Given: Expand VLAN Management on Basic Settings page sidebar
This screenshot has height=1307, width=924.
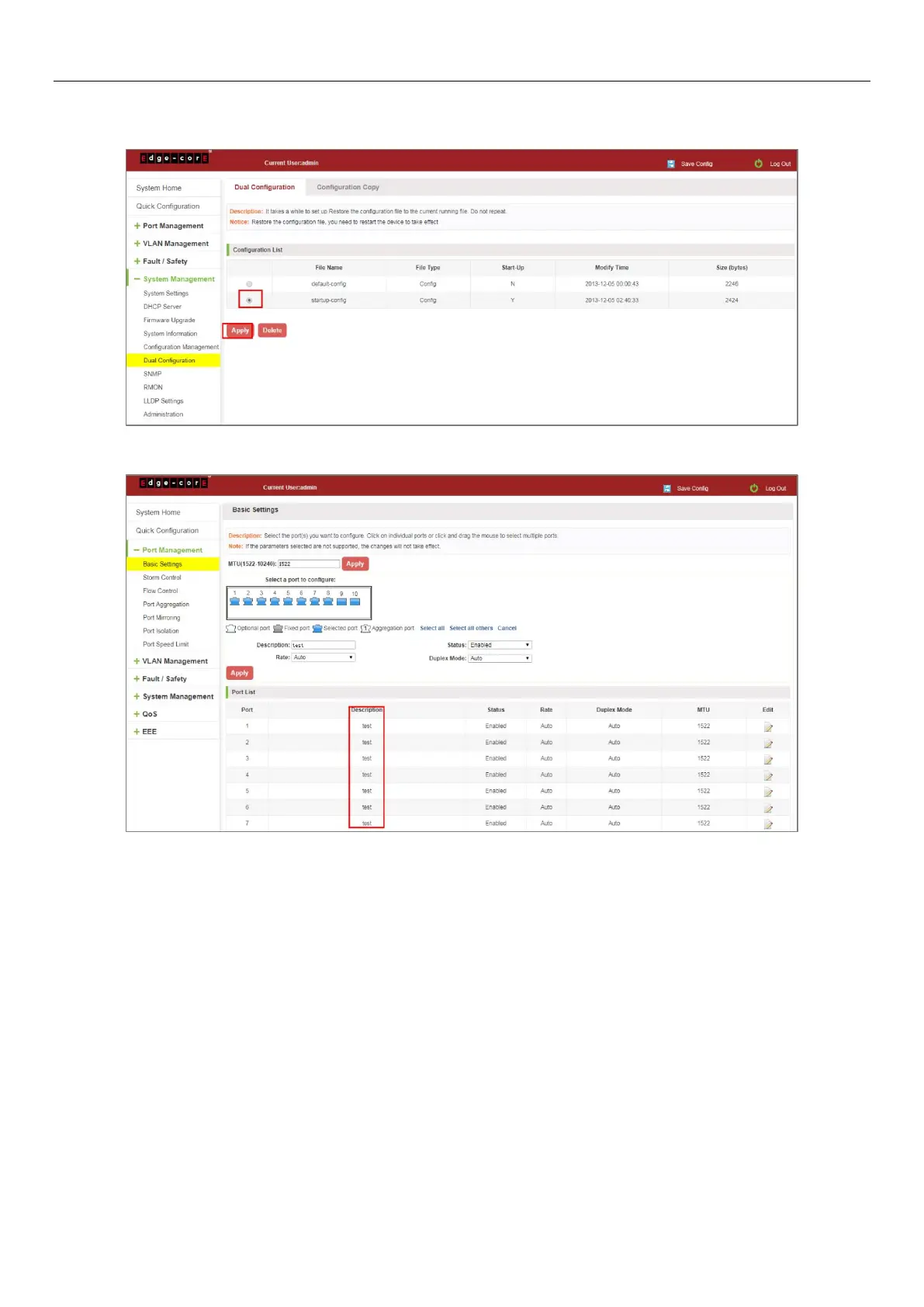Looking at the screenshot, I should [x=171, y=661].
